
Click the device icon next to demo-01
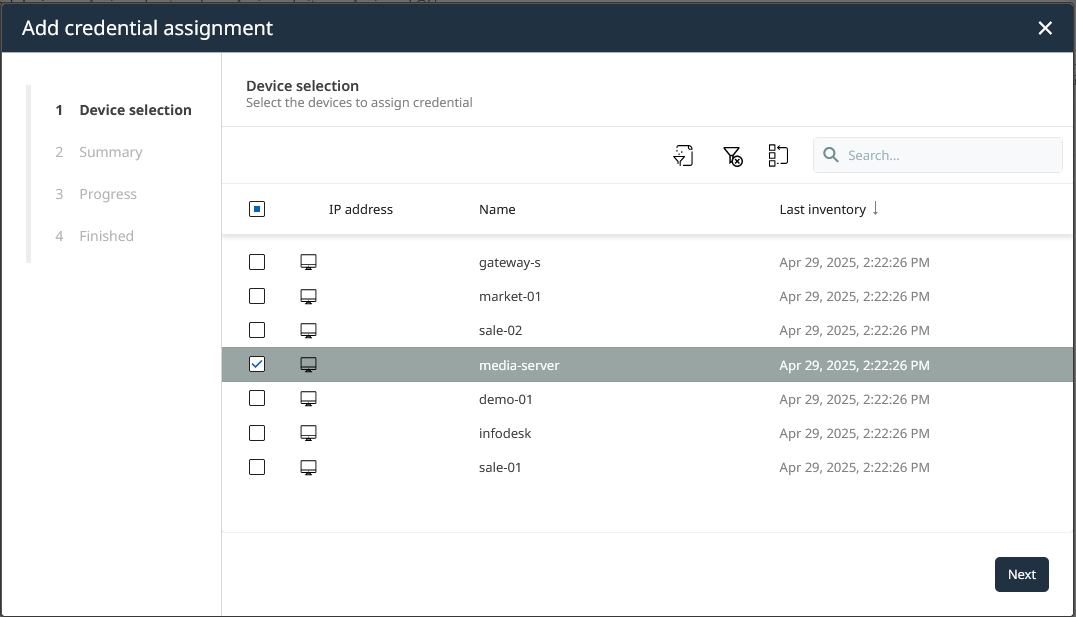(x=309, y=399)
